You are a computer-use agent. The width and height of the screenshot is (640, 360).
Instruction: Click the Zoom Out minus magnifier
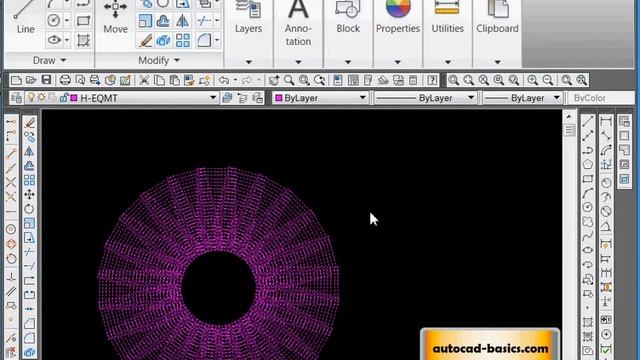(548, 80)
